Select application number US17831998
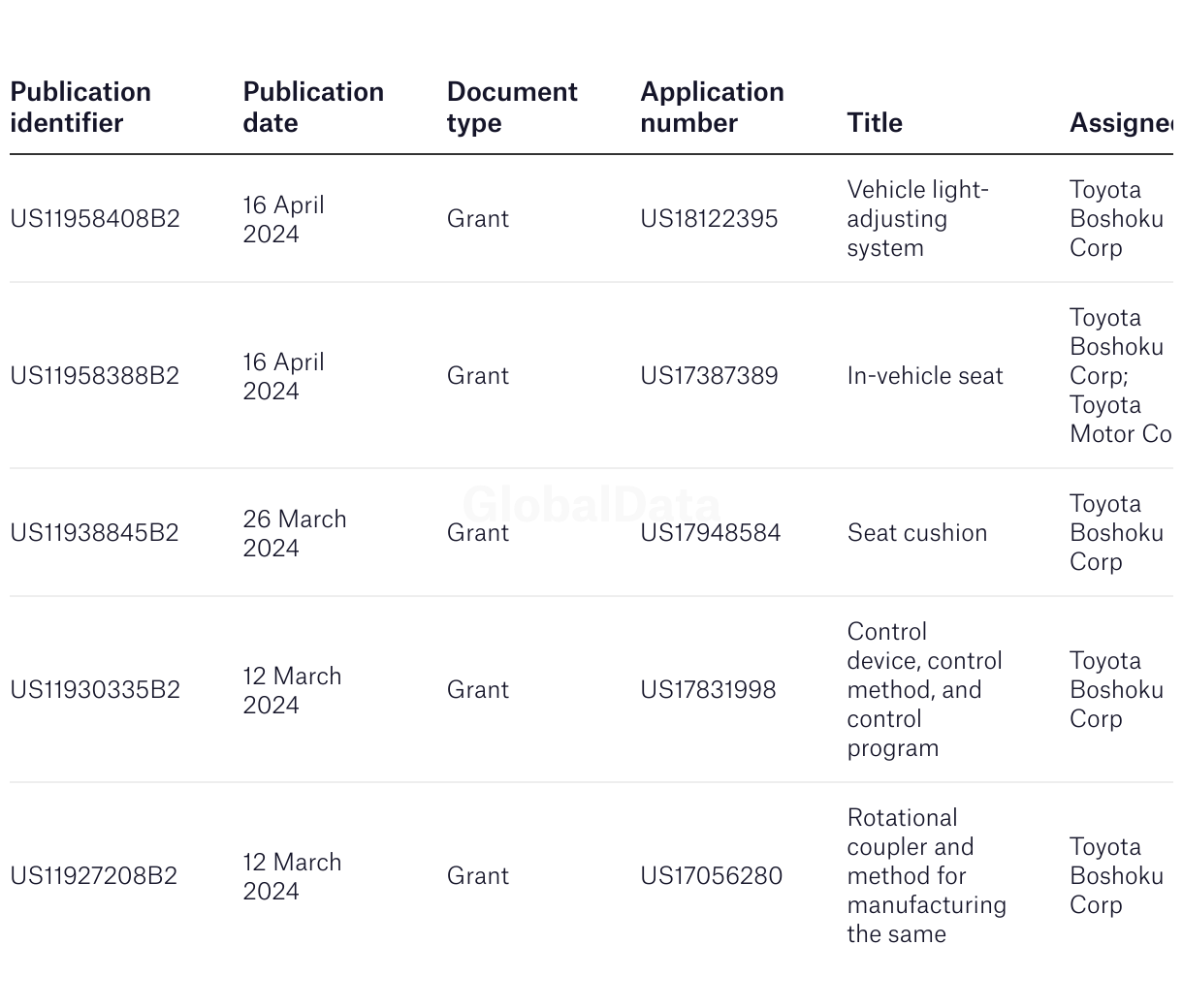 coord(708,689)
